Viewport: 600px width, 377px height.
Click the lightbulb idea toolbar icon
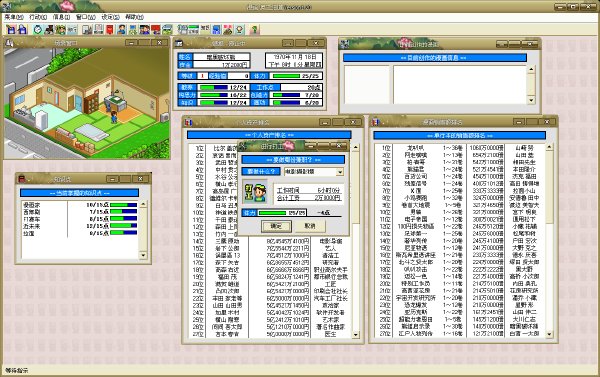pos(239,29)
